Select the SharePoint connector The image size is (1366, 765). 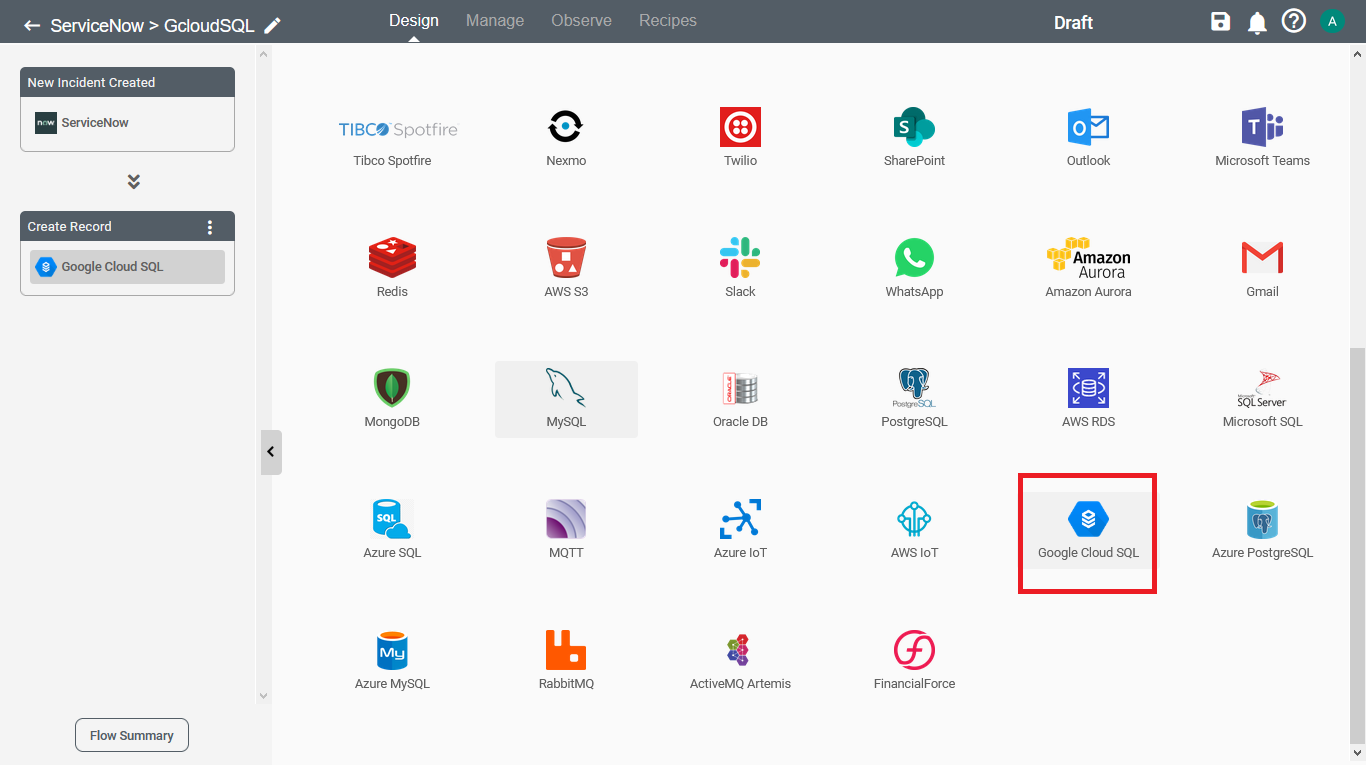click(x=914, y=138)
